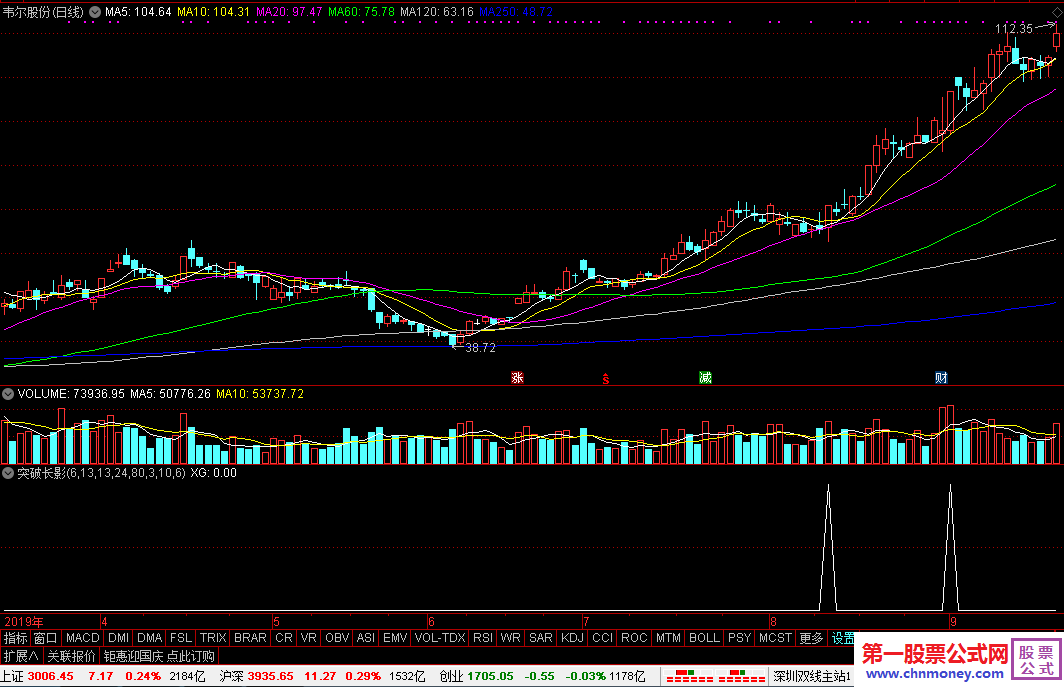Open the dropdown beside 韦尔股份(日线) title
The width and height of the screenshot is (1064, 687).
click(x=95, y=12)
